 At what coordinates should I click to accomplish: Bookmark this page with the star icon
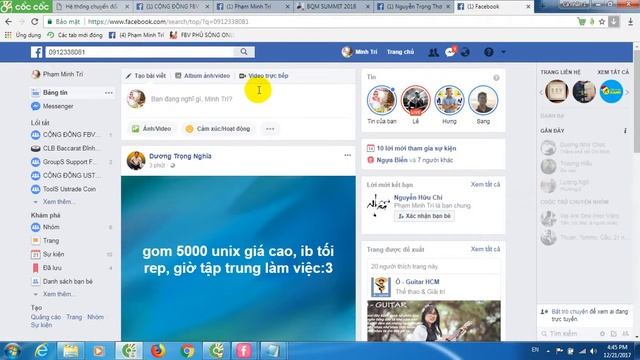(602, 22)
